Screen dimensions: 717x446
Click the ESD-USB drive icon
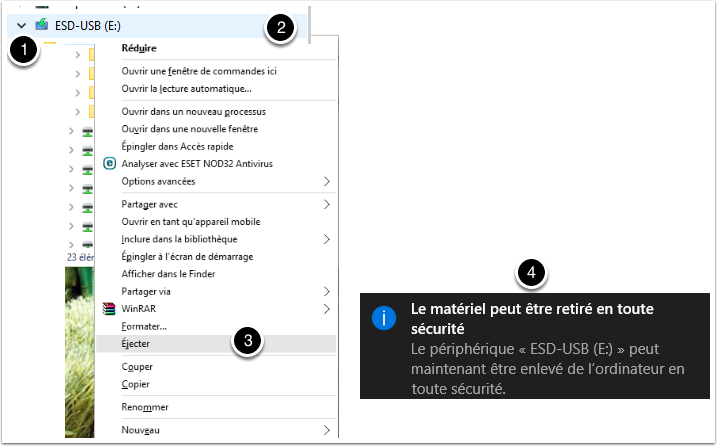tap(41, 24)
